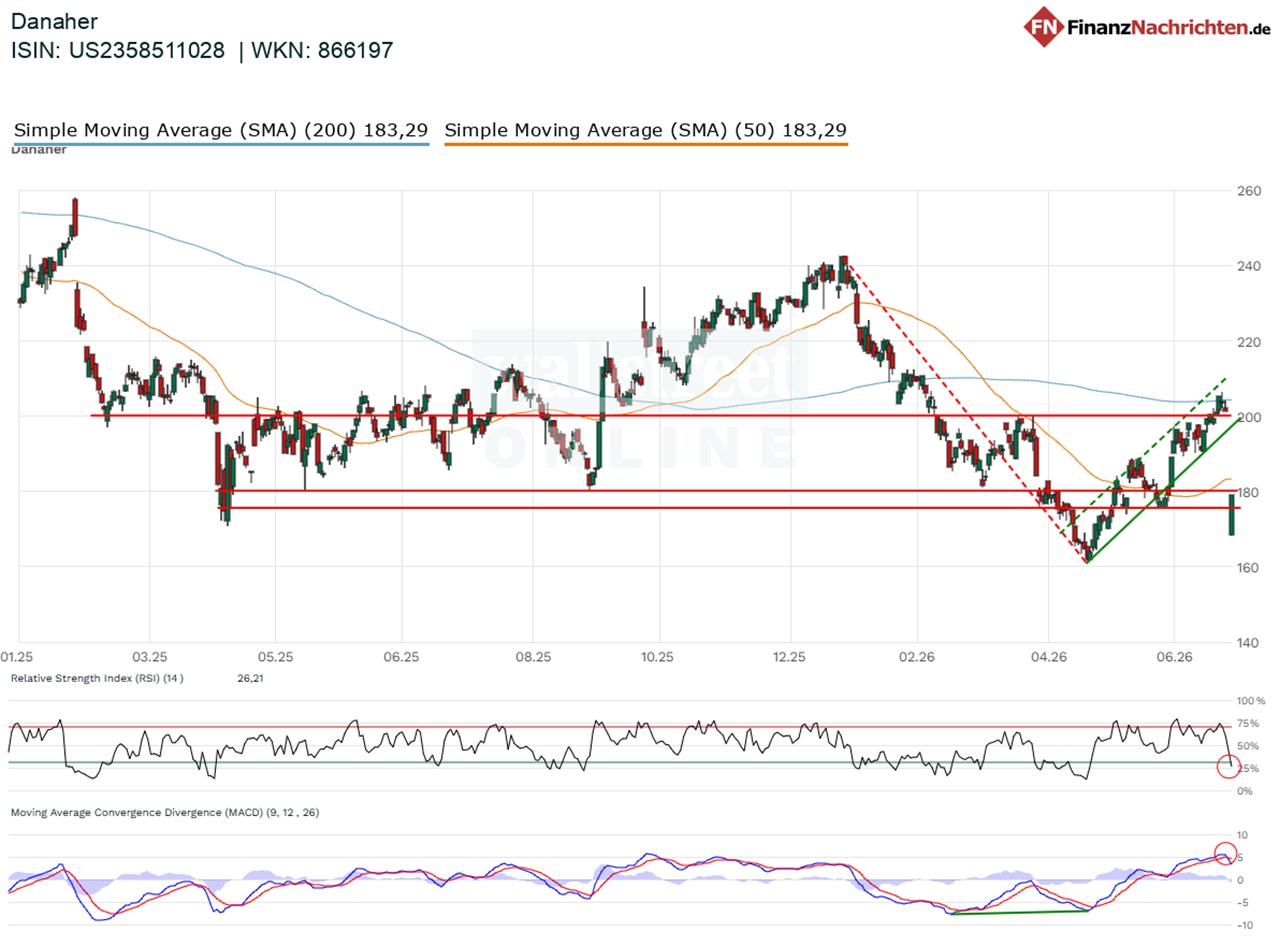1280x940 pixels.
Task: Click the MACD (9, 12, 26) indicator label
Action: pyautogui.click(x=164, y=812)
